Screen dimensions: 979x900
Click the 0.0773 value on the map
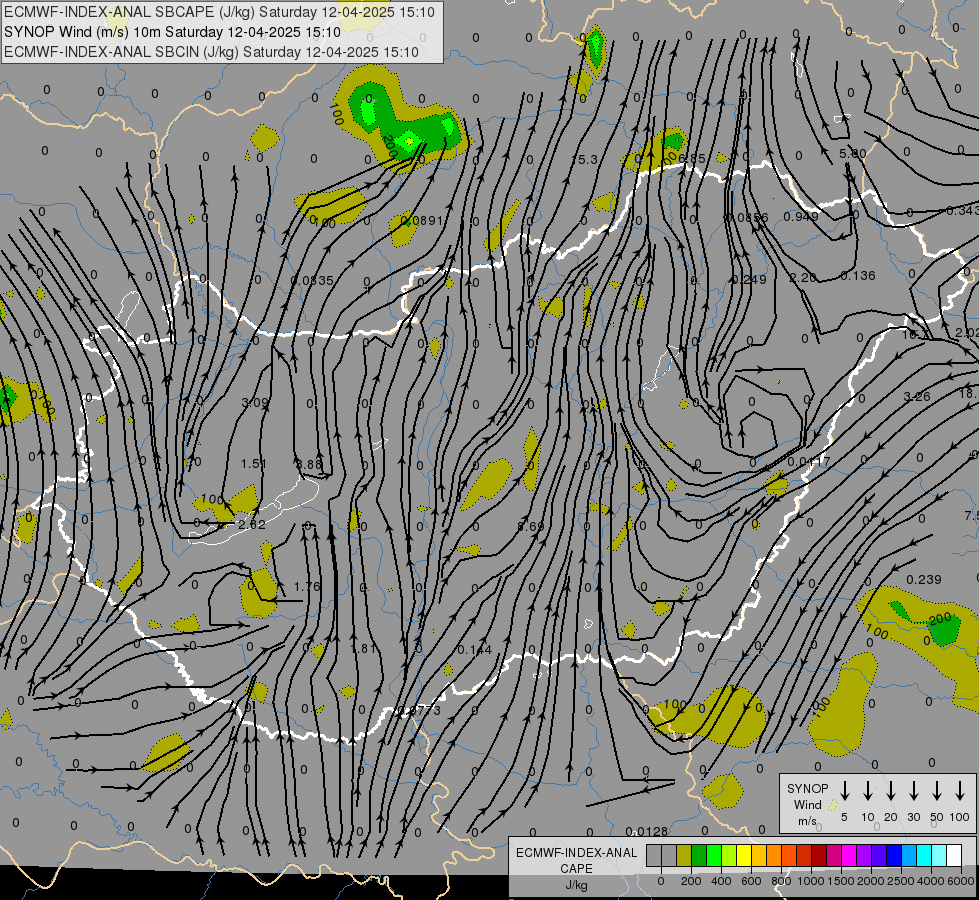click(x=420, y=710)
